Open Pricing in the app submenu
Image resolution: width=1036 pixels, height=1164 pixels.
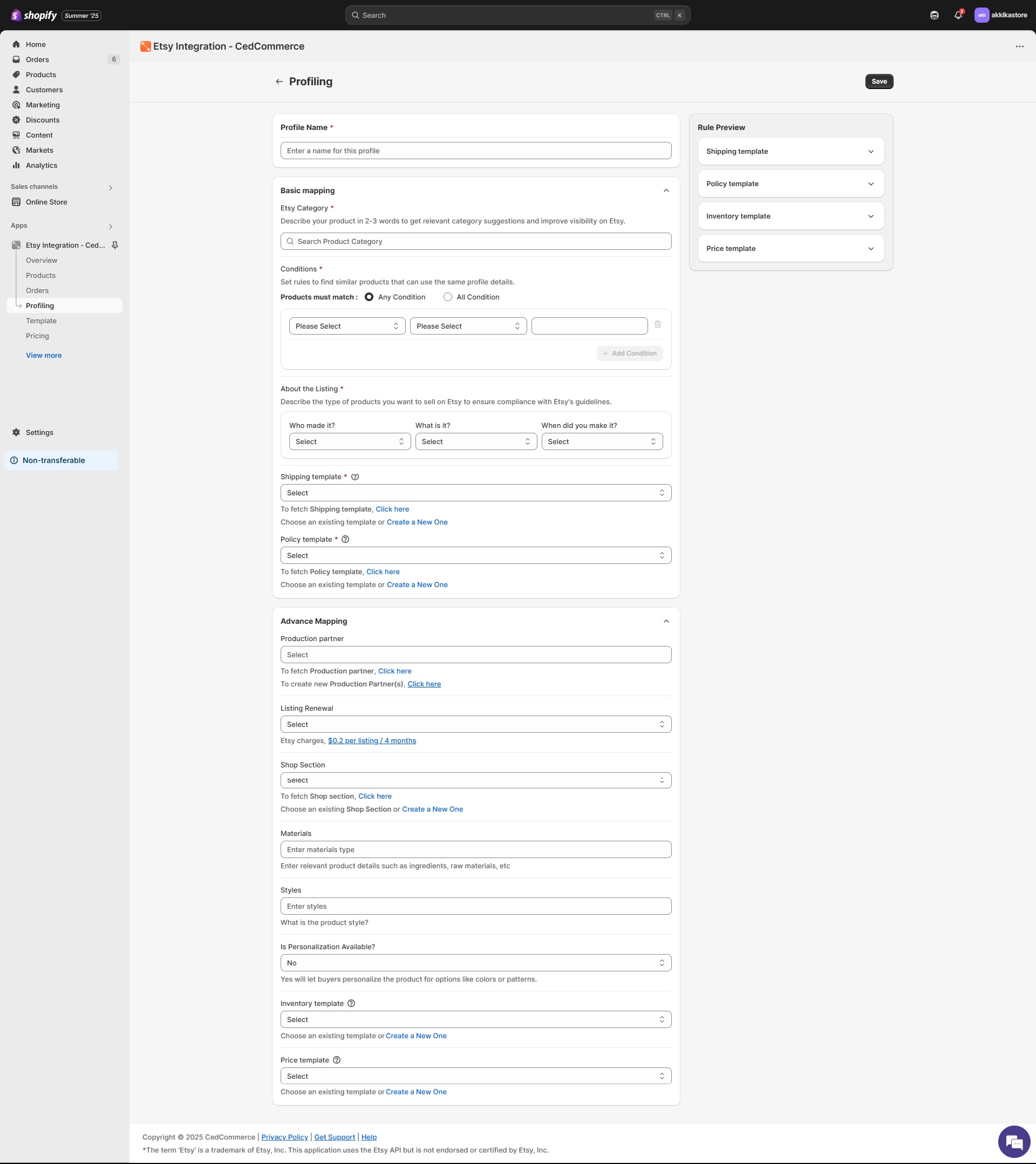pos(37,336)
